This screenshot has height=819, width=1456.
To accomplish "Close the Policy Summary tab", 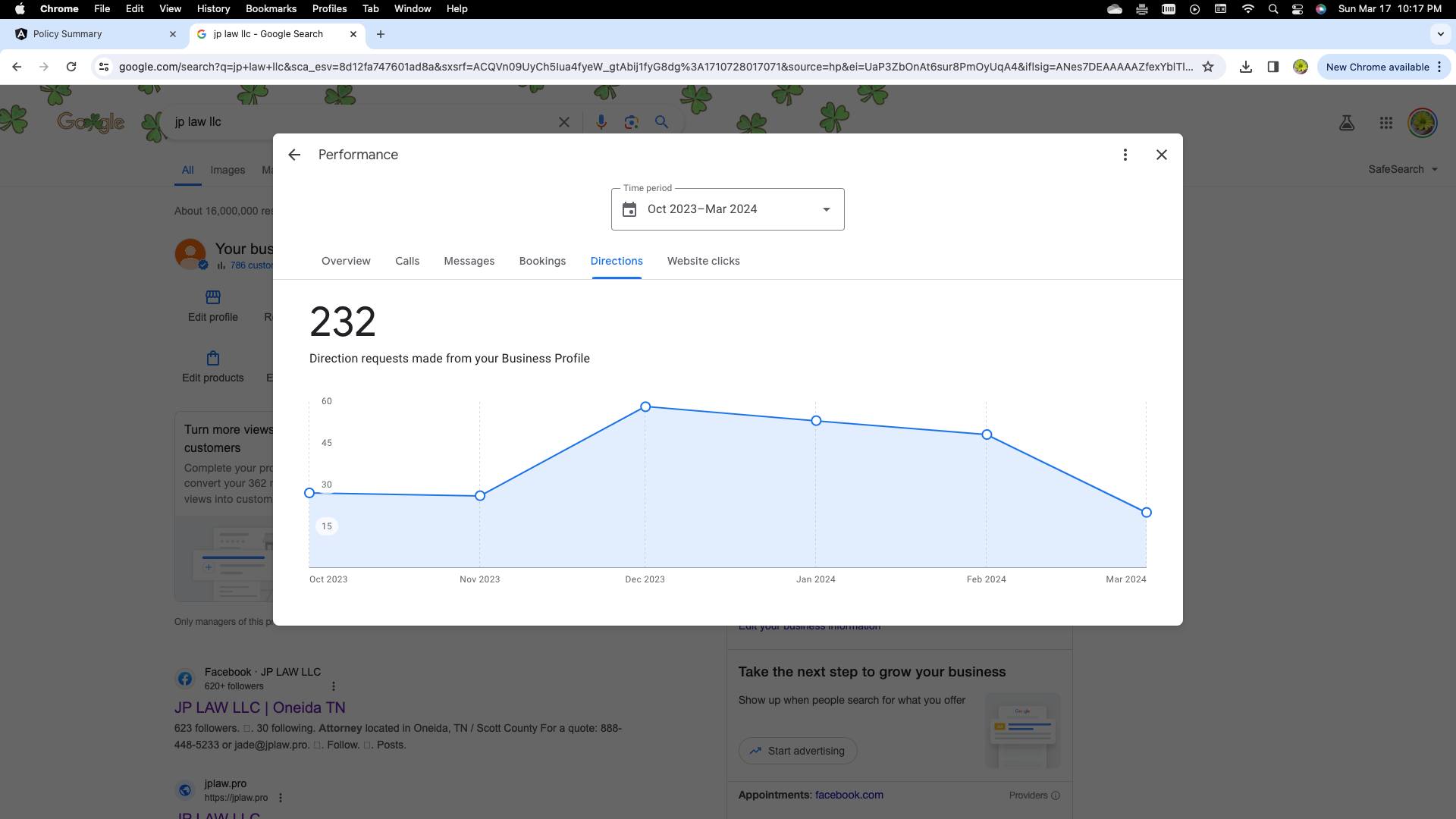I will tap(173, 34).
